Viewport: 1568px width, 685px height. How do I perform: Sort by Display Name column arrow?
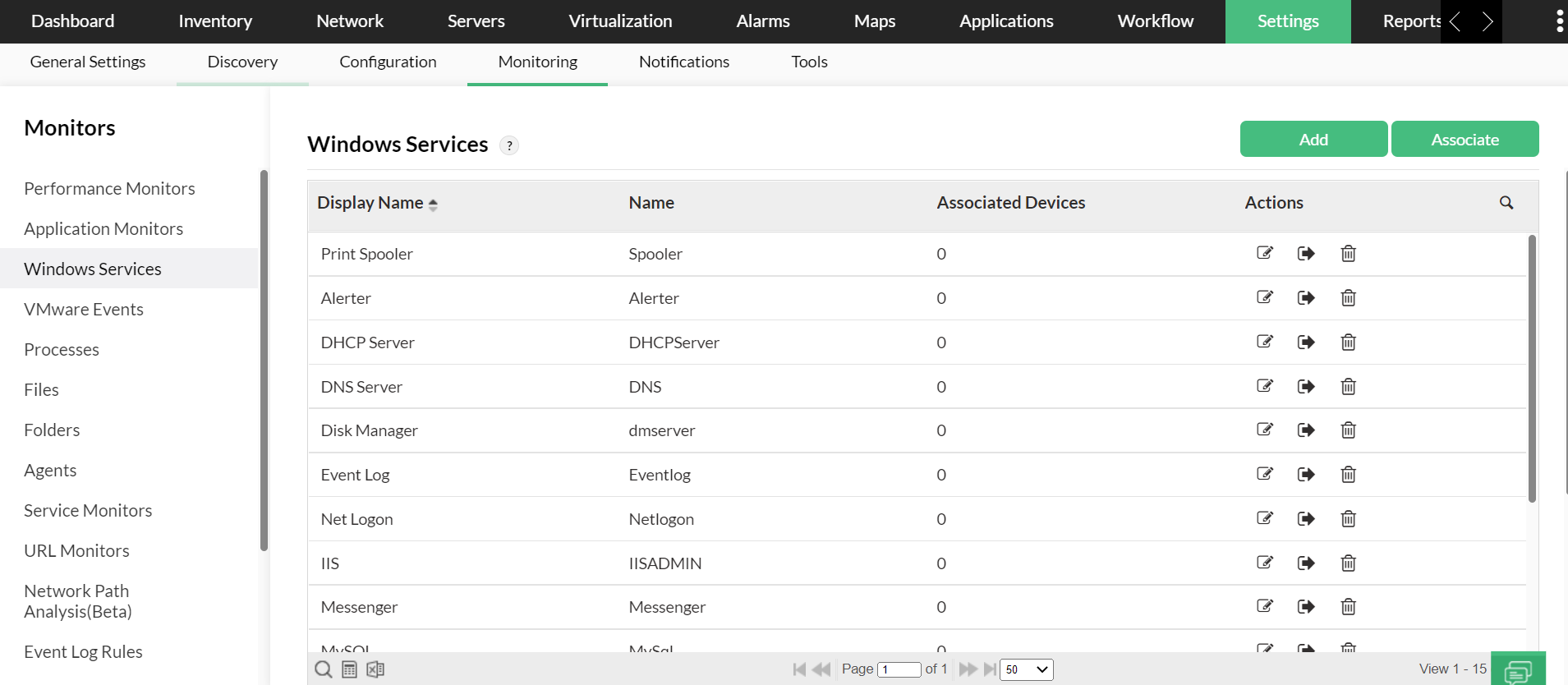coord(433,205)
